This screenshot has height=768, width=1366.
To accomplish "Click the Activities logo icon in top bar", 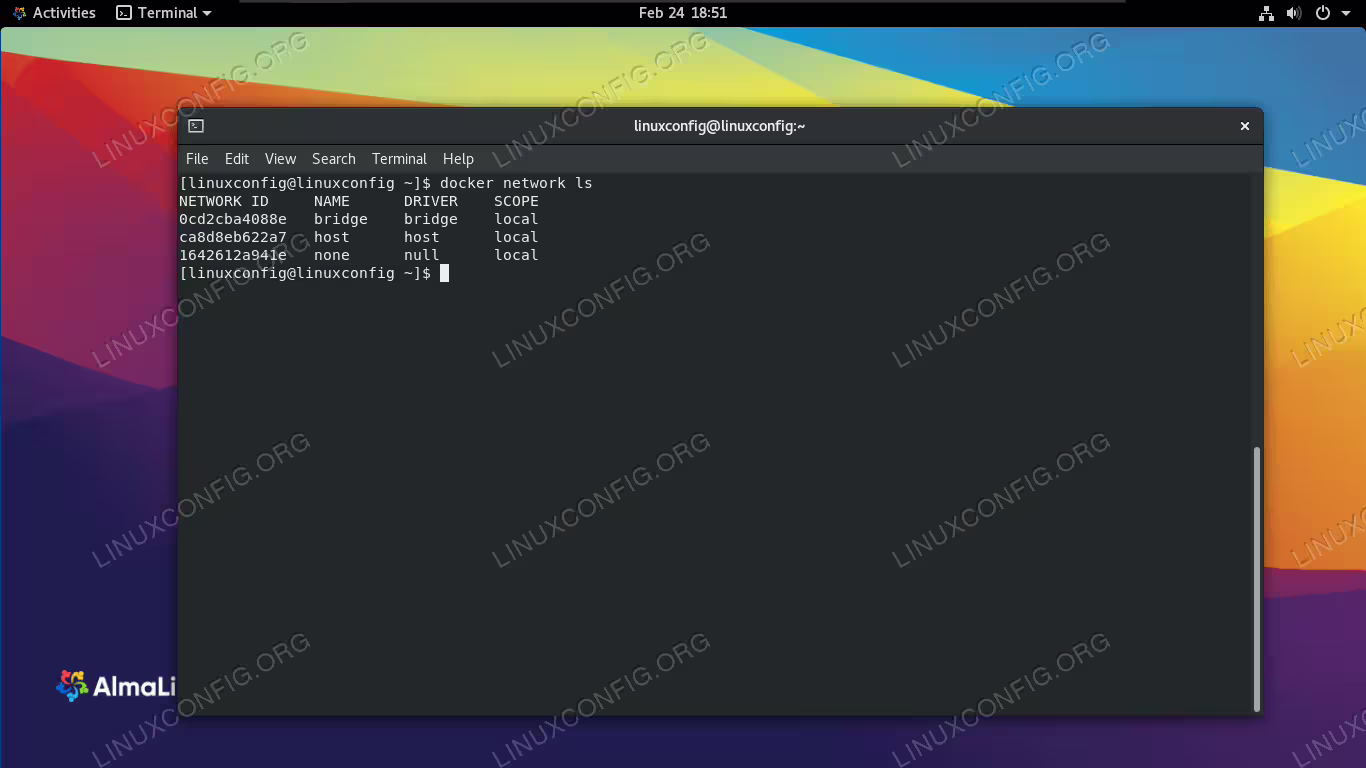I will 19,13.
